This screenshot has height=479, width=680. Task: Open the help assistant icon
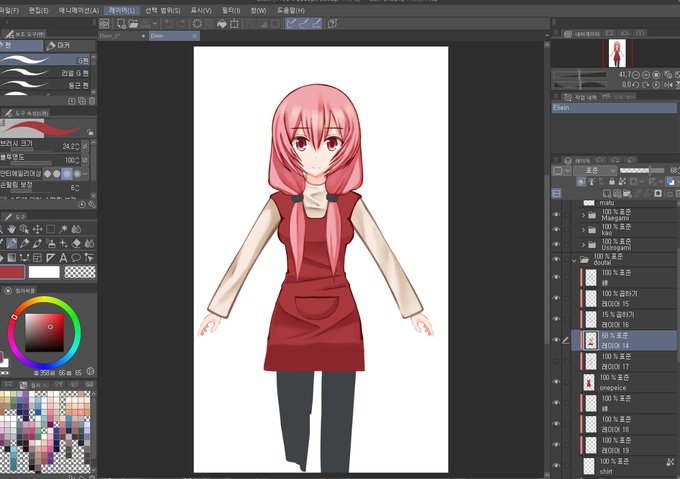(333, 24)
